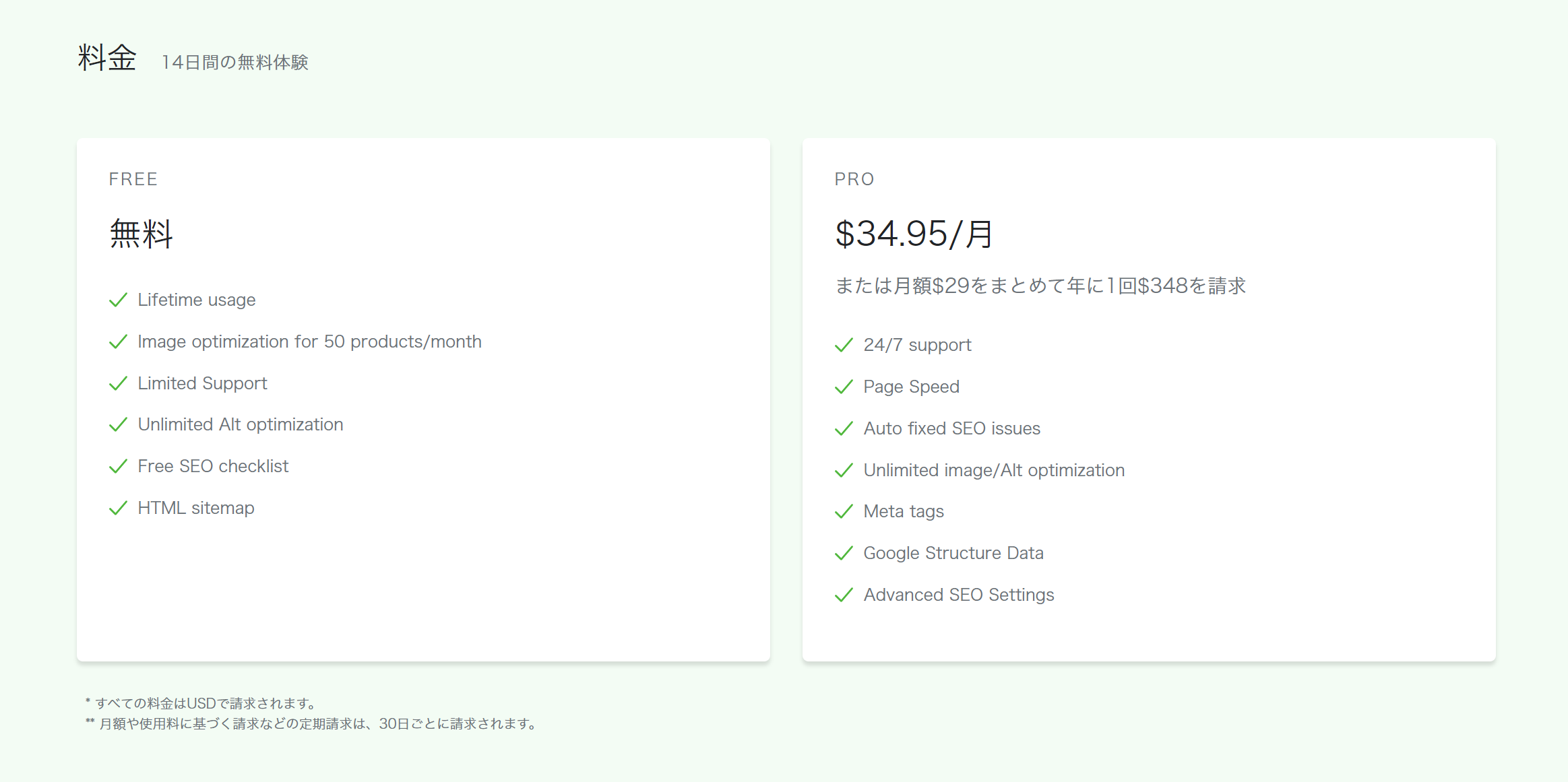Click checkmark icon next to Limited Support

[118, 384]
